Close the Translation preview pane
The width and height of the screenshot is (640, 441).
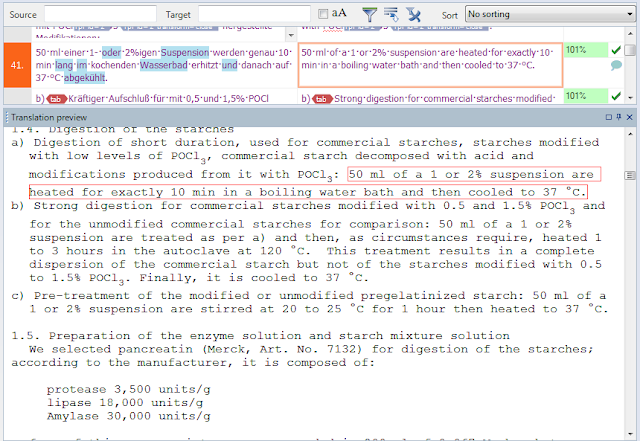(x=629, y=117)
